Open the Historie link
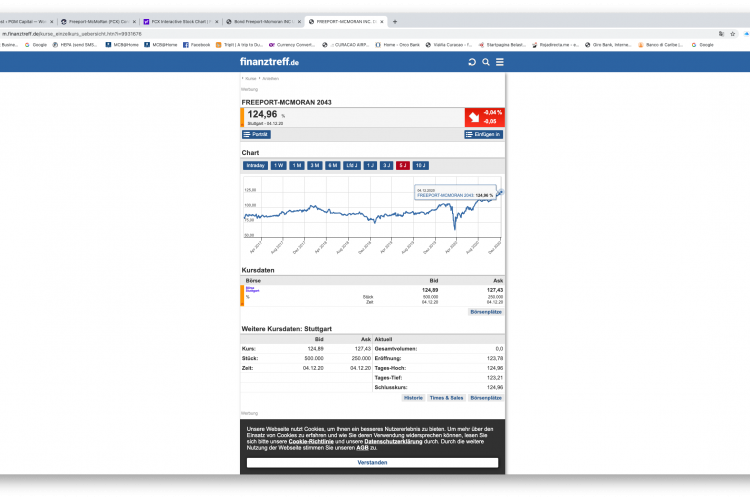The image size is (750, 500). pyautogui.click(x=413, y=398)
